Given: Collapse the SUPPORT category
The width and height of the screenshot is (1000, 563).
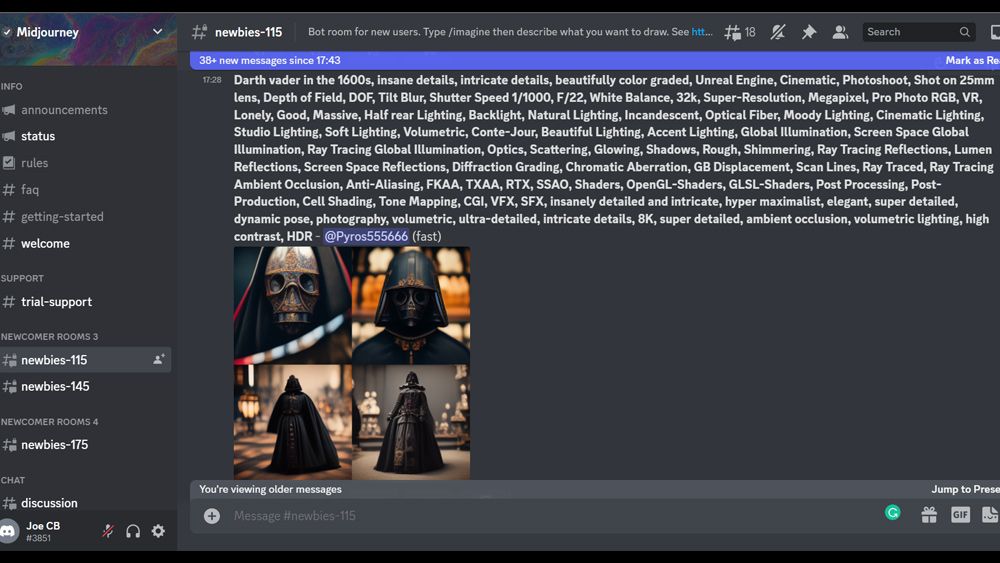Looking at the screenshot, I should [x=22, y=278].
